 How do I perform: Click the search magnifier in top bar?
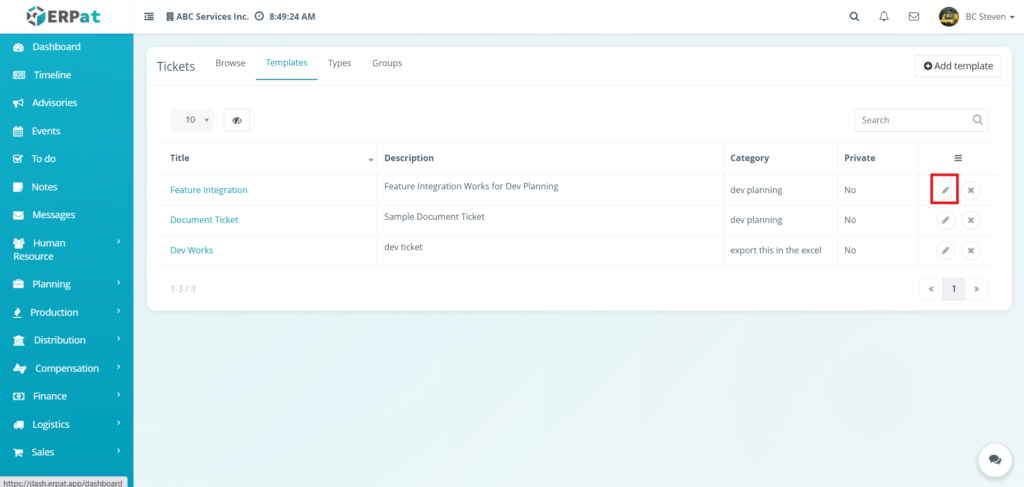point(853,17)
